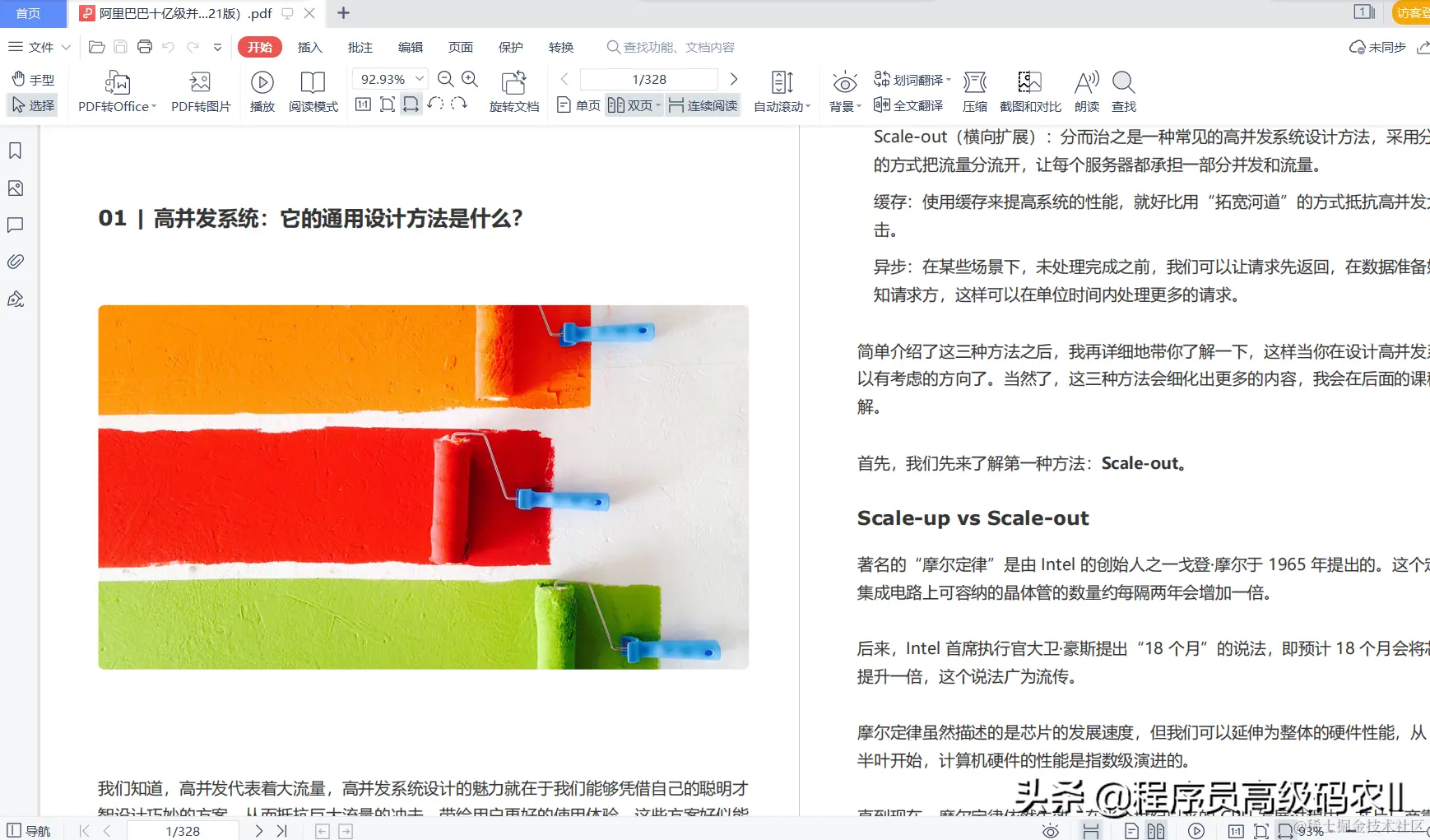This screenshot has height=840, width=1430.
Task: Switch to the 插入 ribbon tab
Action: click(x=309, y=47)
